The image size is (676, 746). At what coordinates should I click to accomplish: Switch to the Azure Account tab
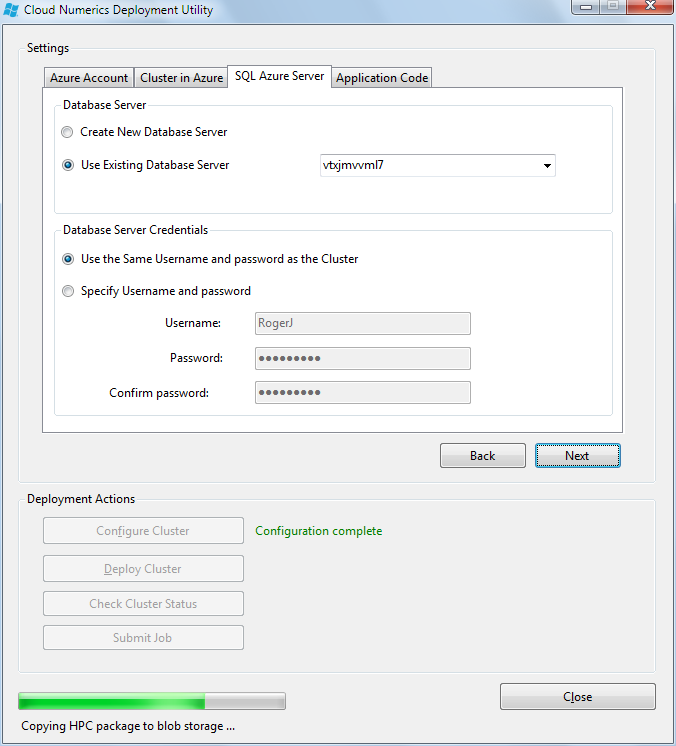(x=88, y=78)
